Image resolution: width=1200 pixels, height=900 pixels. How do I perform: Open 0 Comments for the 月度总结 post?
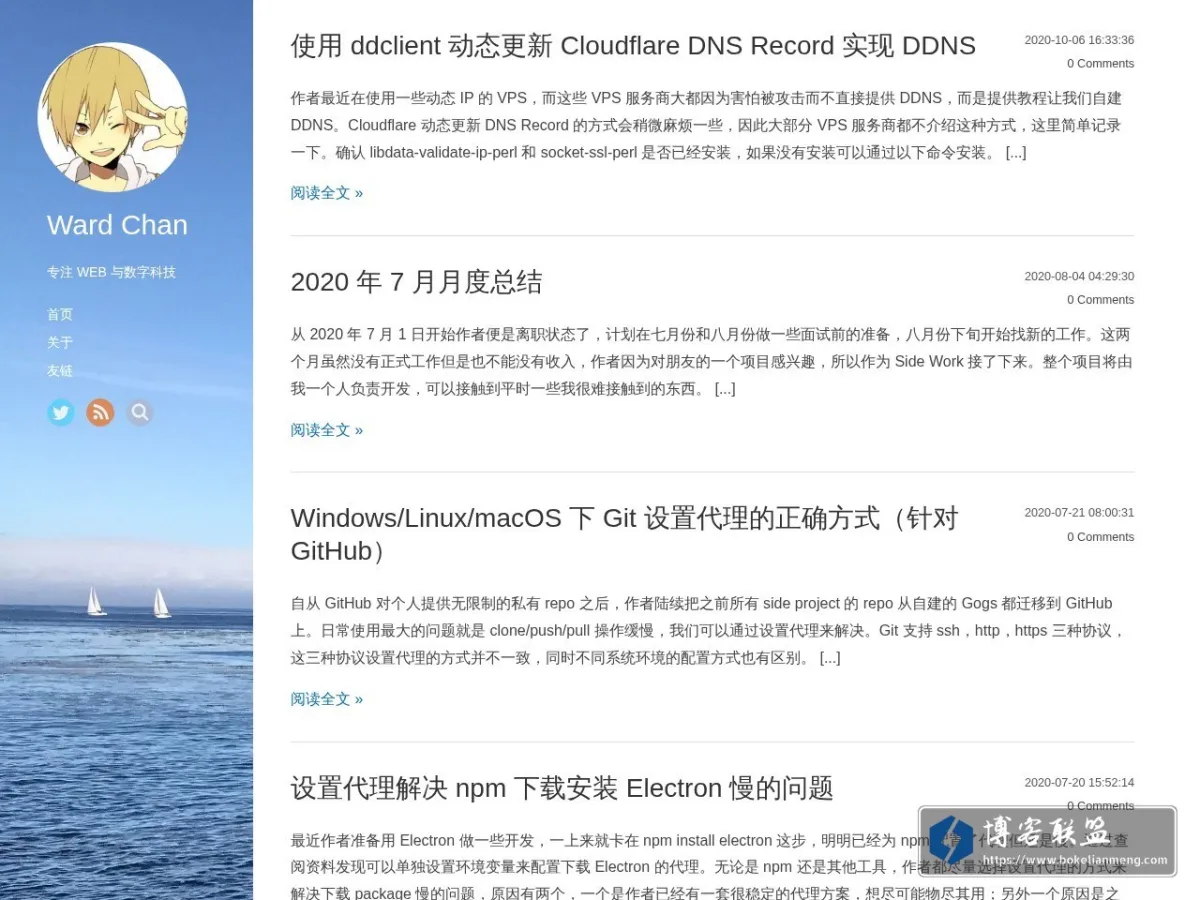click(1100, 299)
